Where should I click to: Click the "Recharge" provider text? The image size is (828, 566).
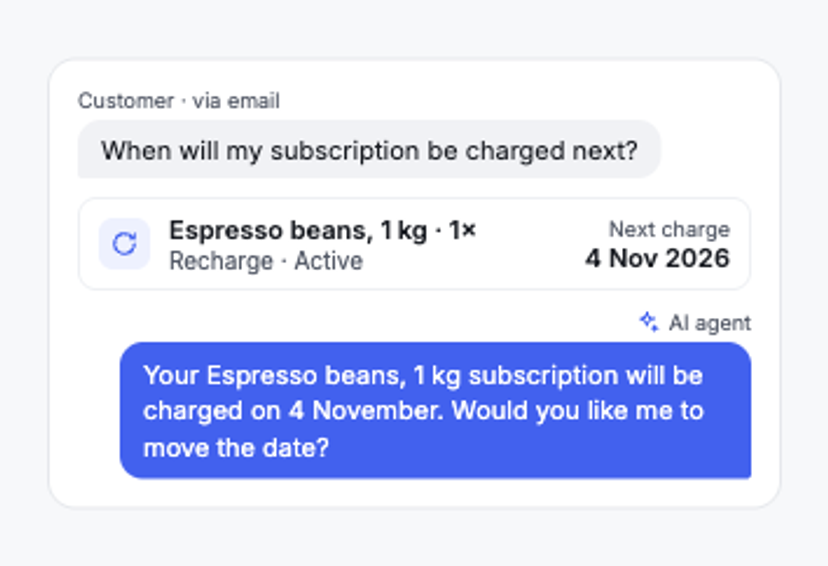pyautogui.click(x=221, y=261)
